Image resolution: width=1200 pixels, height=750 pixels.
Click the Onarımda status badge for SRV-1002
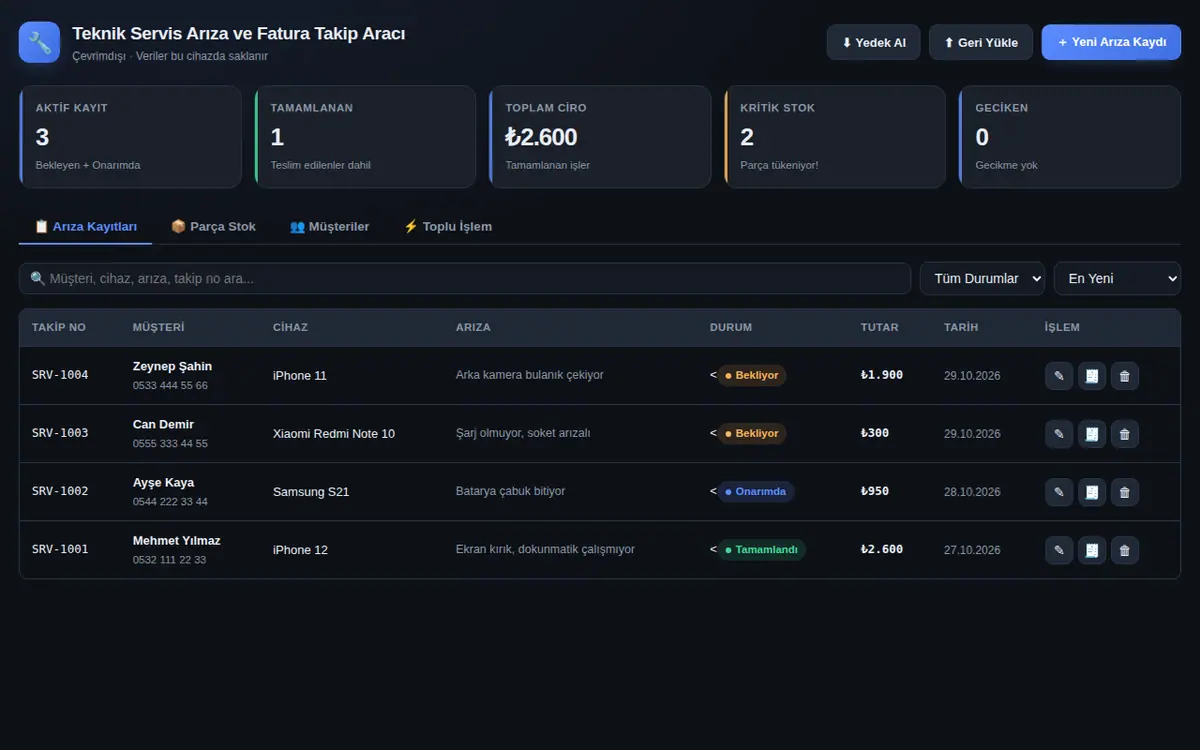click(x=756, y=492)
